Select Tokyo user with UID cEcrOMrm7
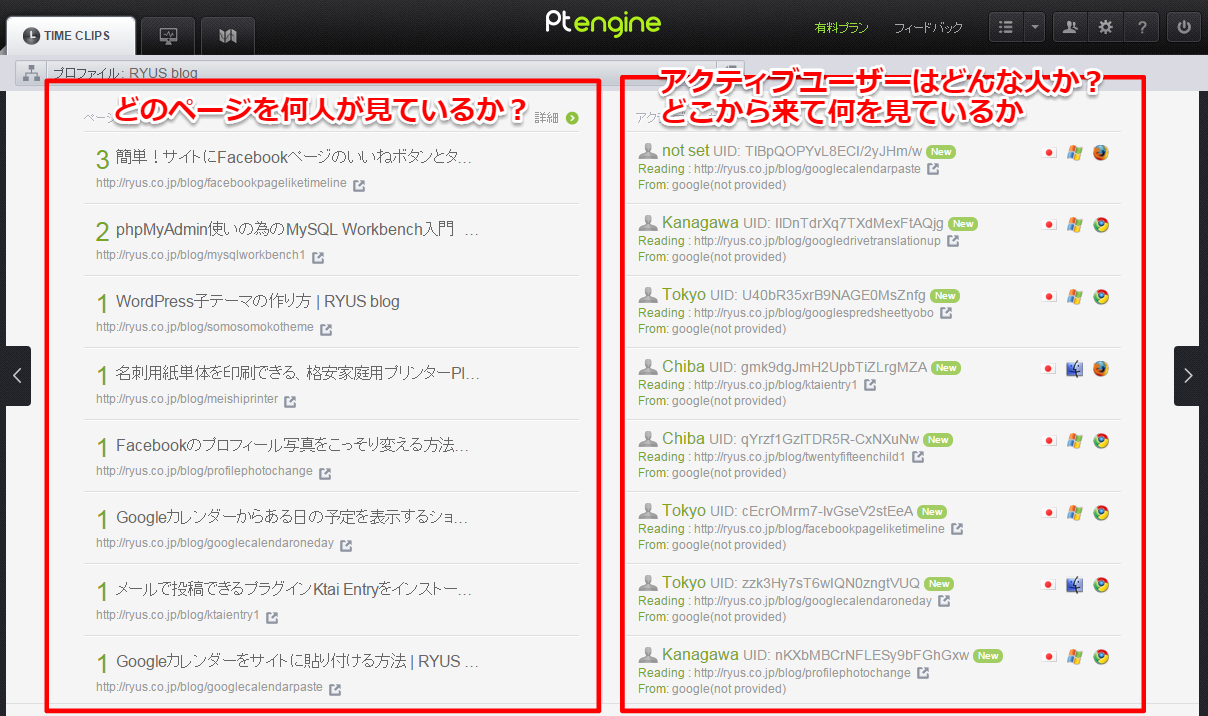Viewport: 1208px width, 716px height. click(683, 511)
